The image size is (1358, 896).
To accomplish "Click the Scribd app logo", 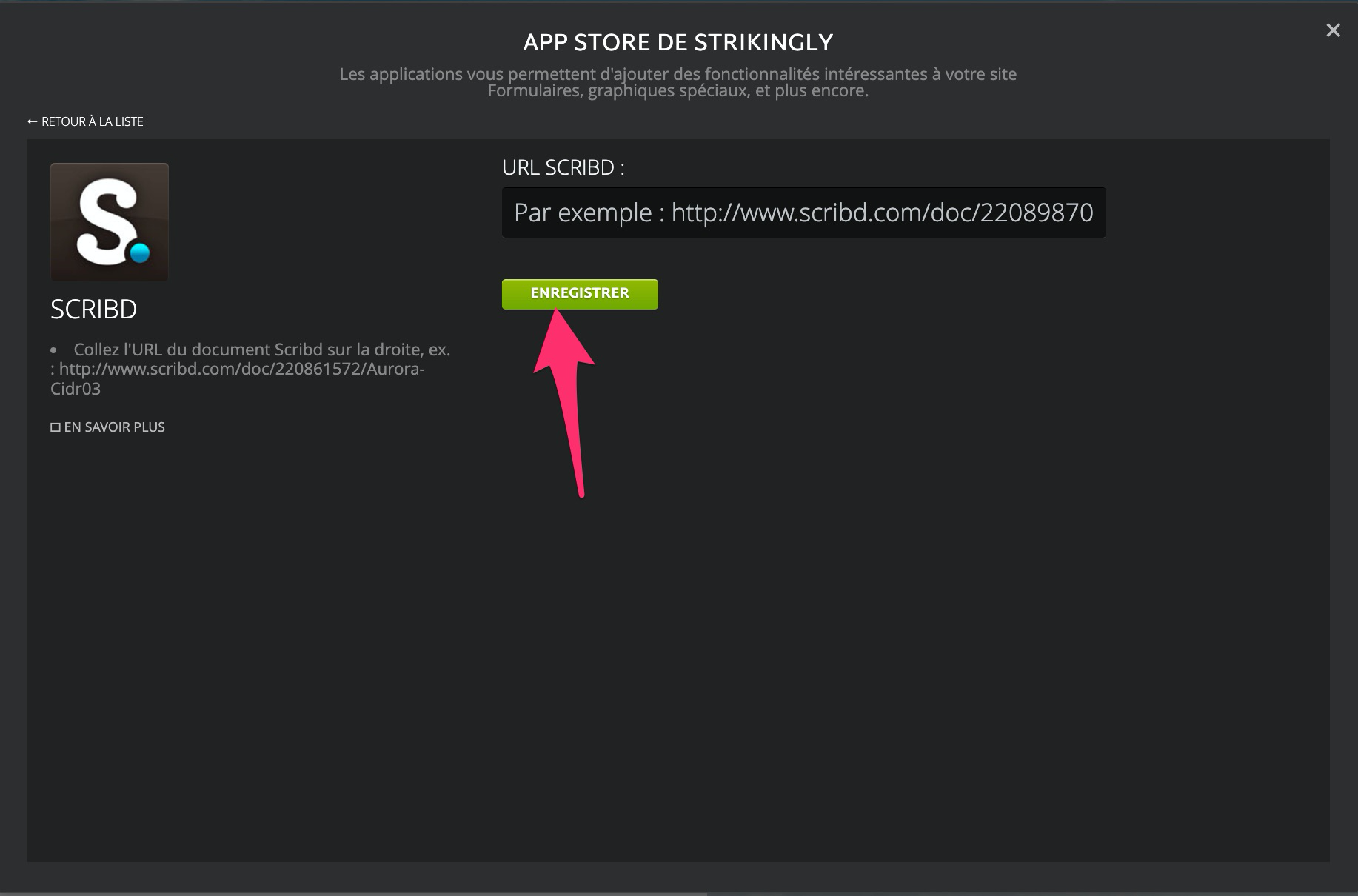I will [x=110, y=222].
